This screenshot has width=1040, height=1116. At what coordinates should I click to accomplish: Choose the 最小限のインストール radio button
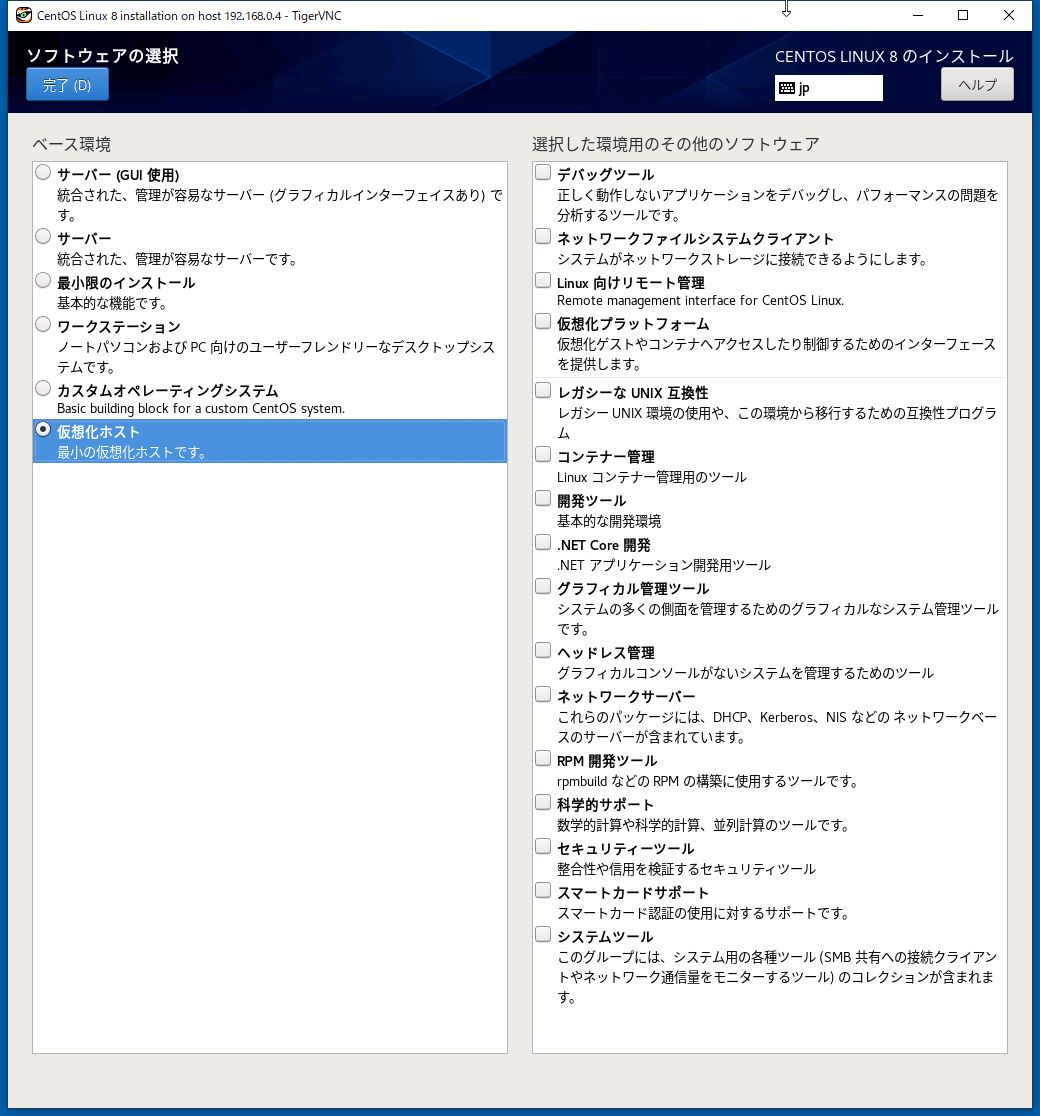pos(43,280)
